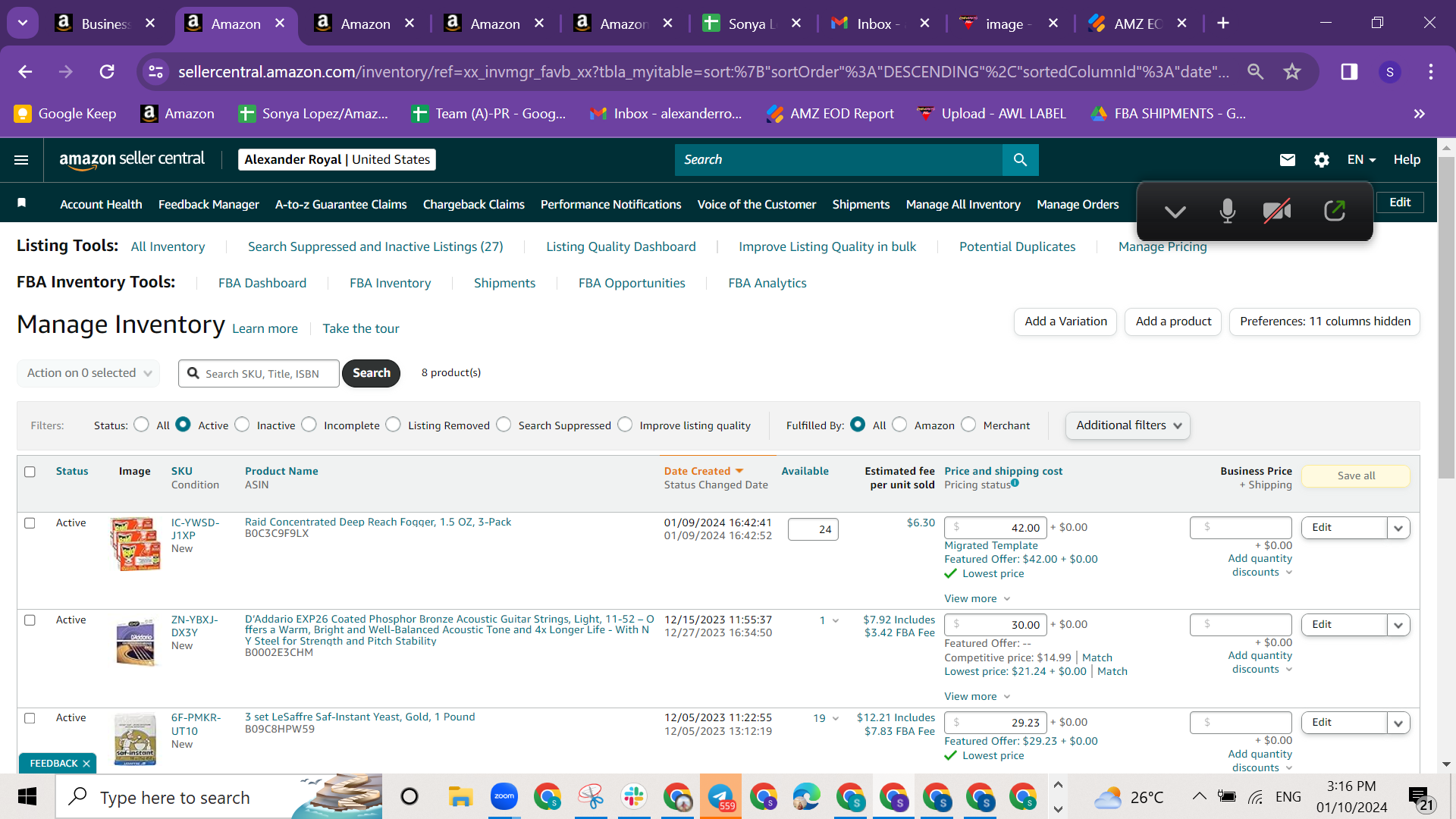Click the Search SKU, Title, ISBN field

(x=259, y=374)
